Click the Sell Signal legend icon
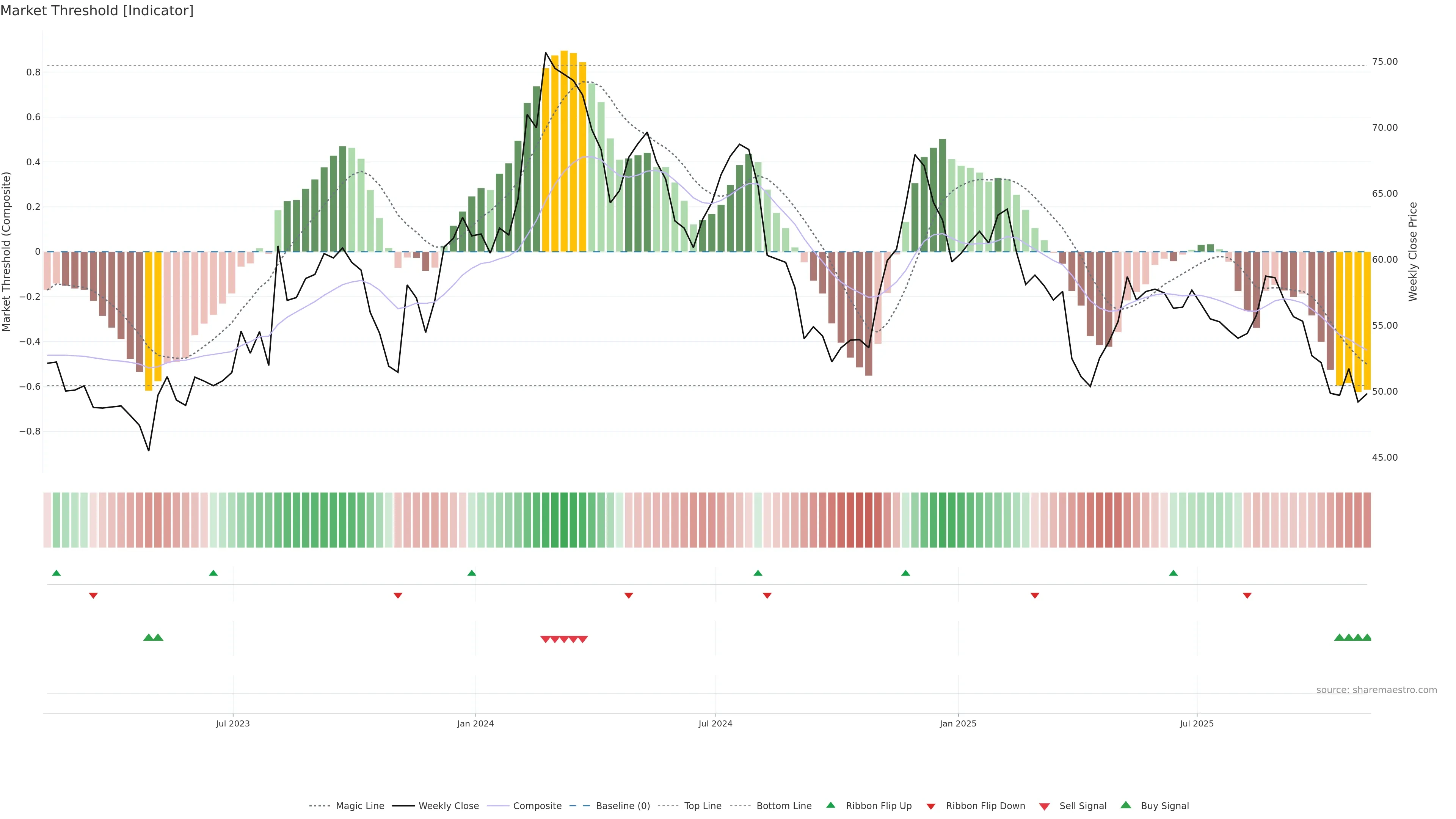This screenshot has width=1456, height=819. (1045, 806)
